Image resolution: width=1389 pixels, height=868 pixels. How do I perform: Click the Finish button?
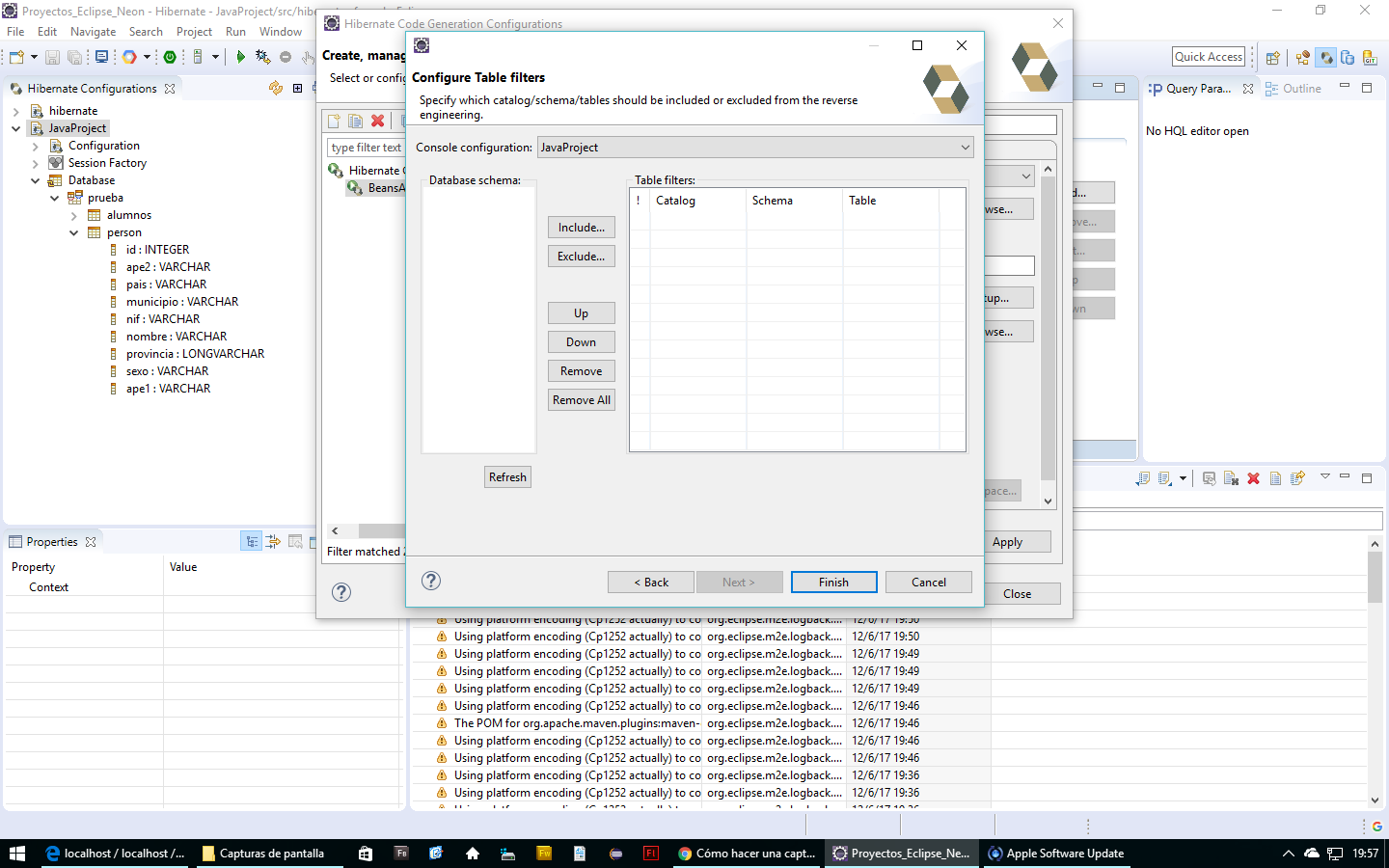834,583
